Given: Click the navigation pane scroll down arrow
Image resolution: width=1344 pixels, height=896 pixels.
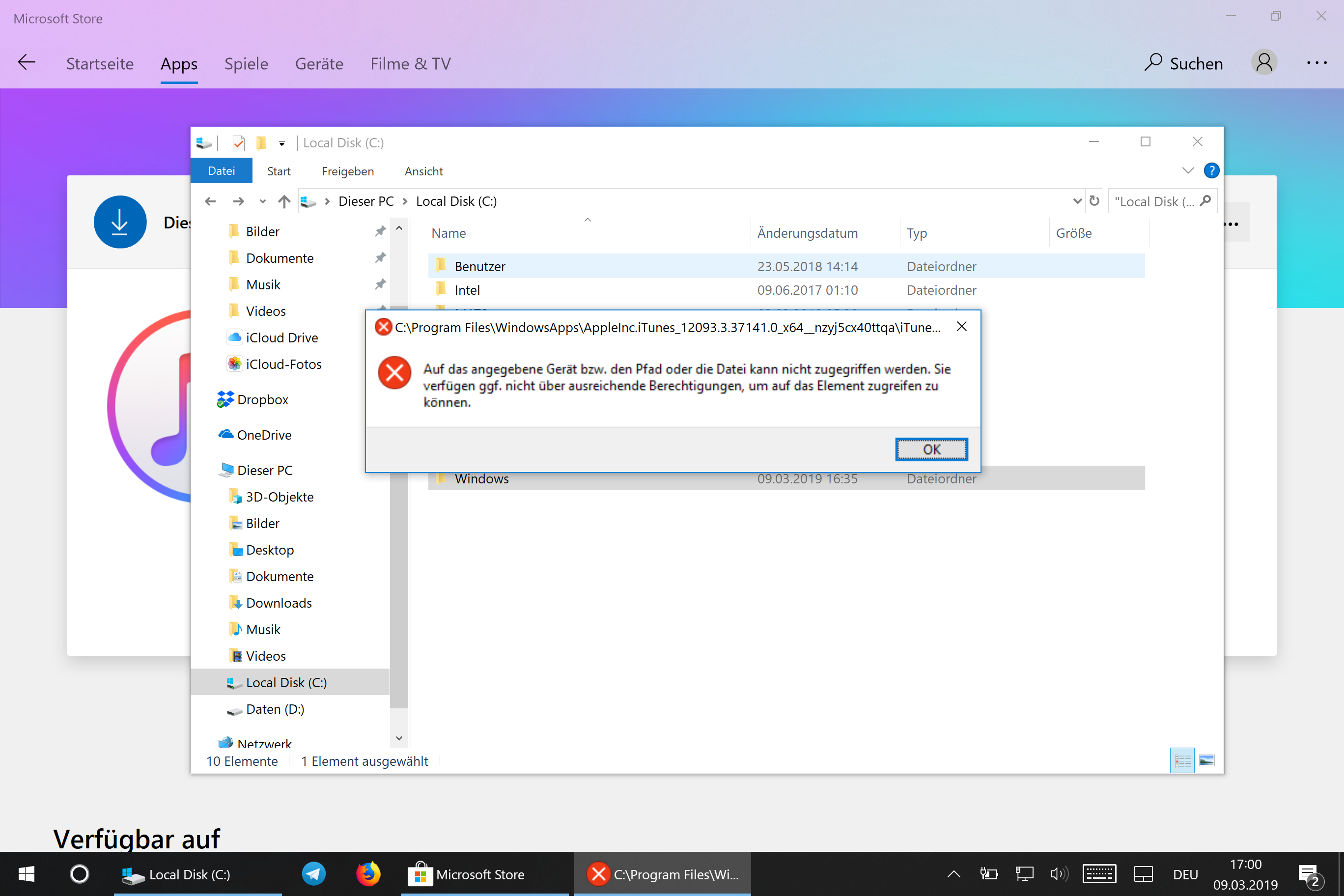Looking at the screenshot, I should coord(399,738).
